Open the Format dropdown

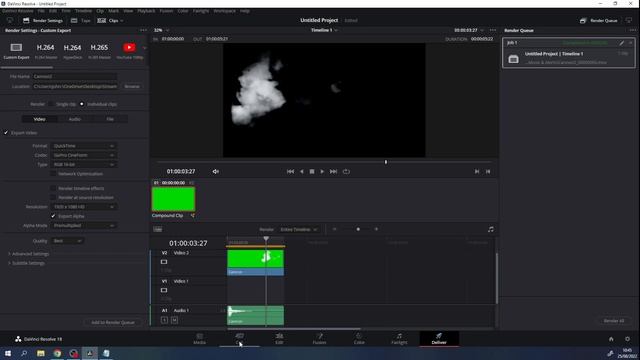[x=83, y=146]
